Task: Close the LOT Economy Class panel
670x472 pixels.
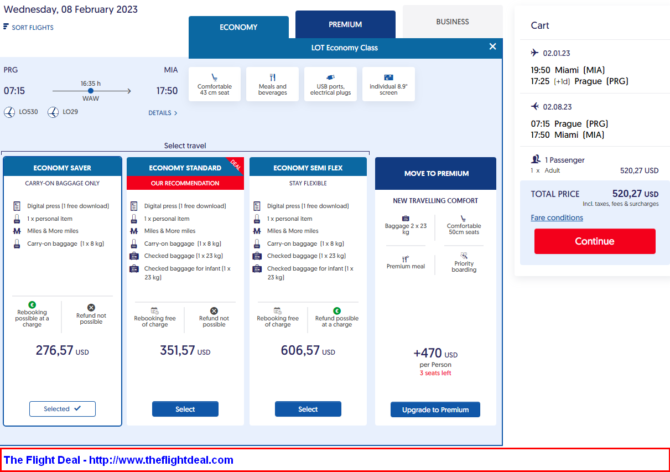Action: [x=493, y=47]
